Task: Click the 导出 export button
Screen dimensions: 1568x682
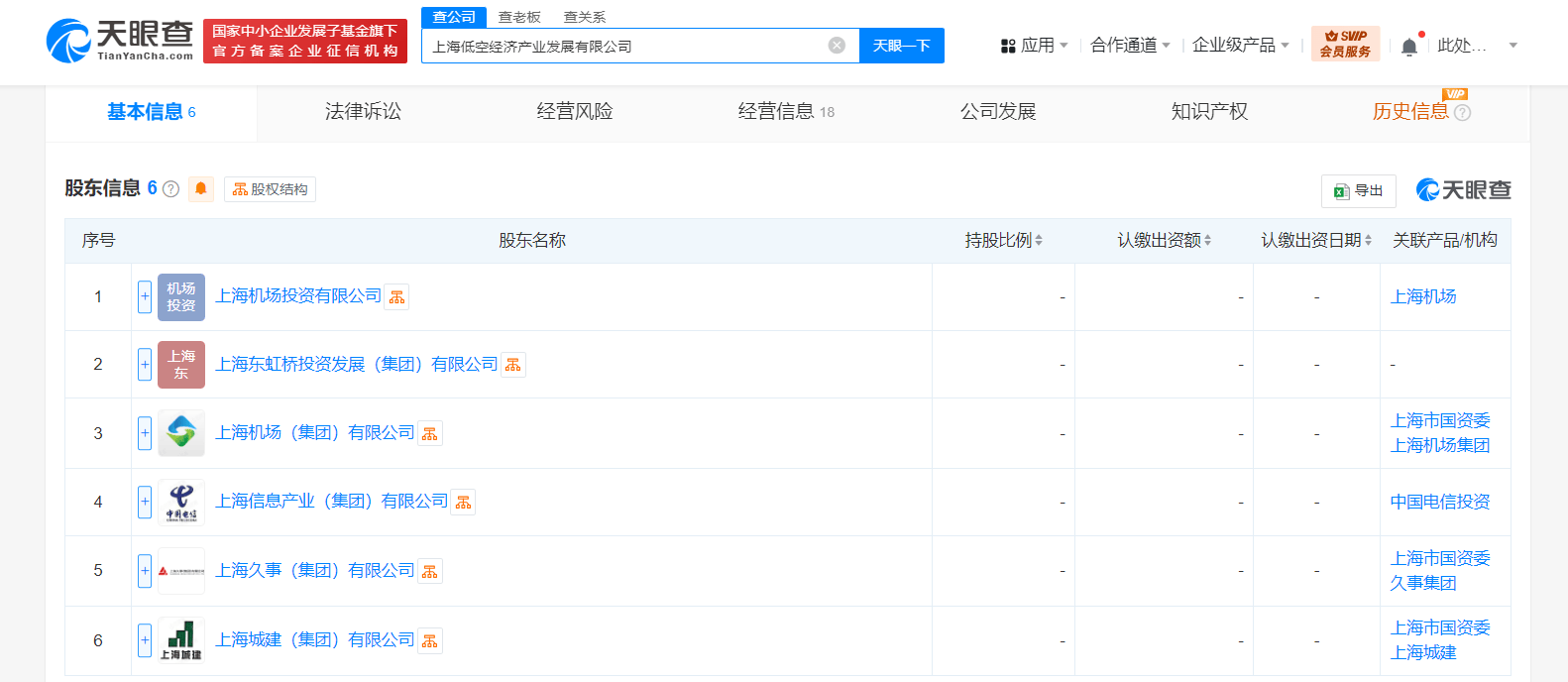Action: (x=1359, y=191)
